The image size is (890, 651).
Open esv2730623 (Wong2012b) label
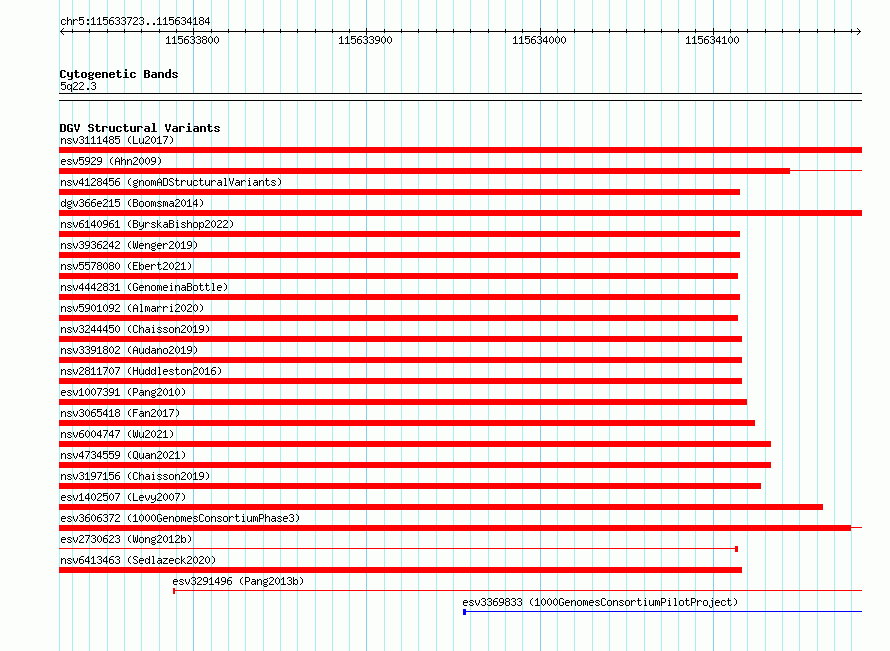pos(126,539)
